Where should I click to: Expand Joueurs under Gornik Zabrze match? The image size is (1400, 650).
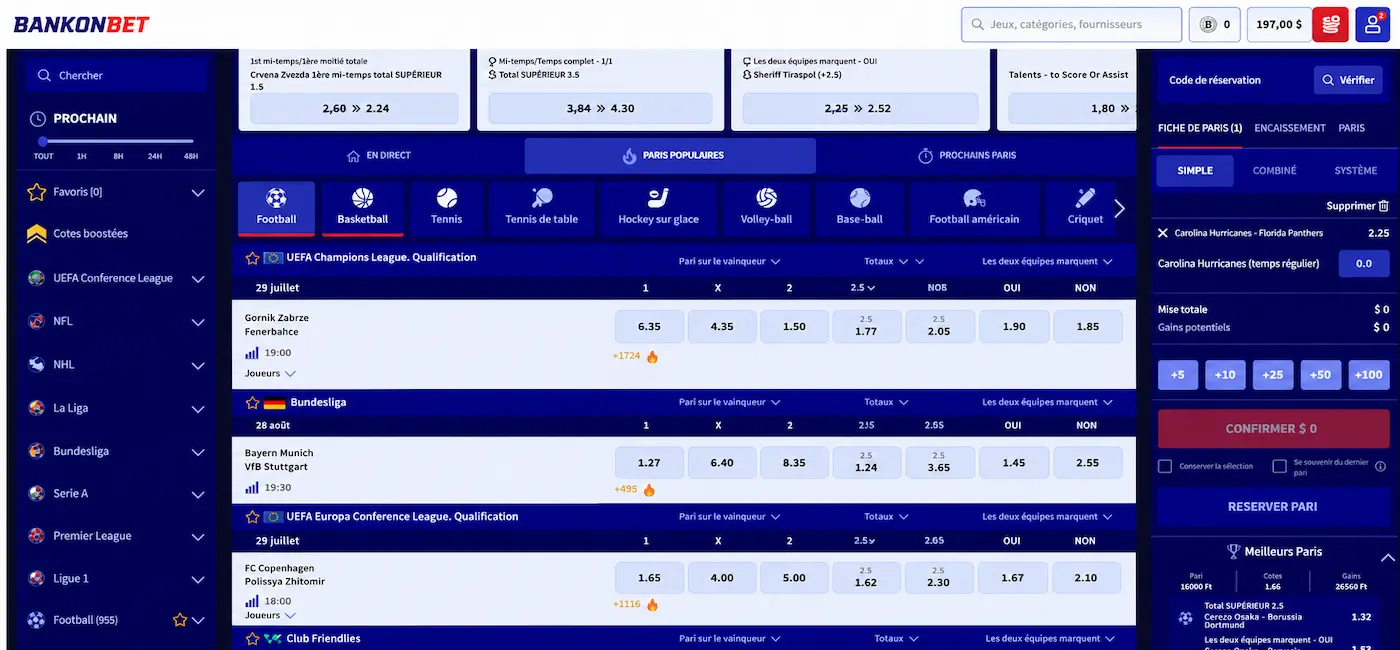coord(270,374)
